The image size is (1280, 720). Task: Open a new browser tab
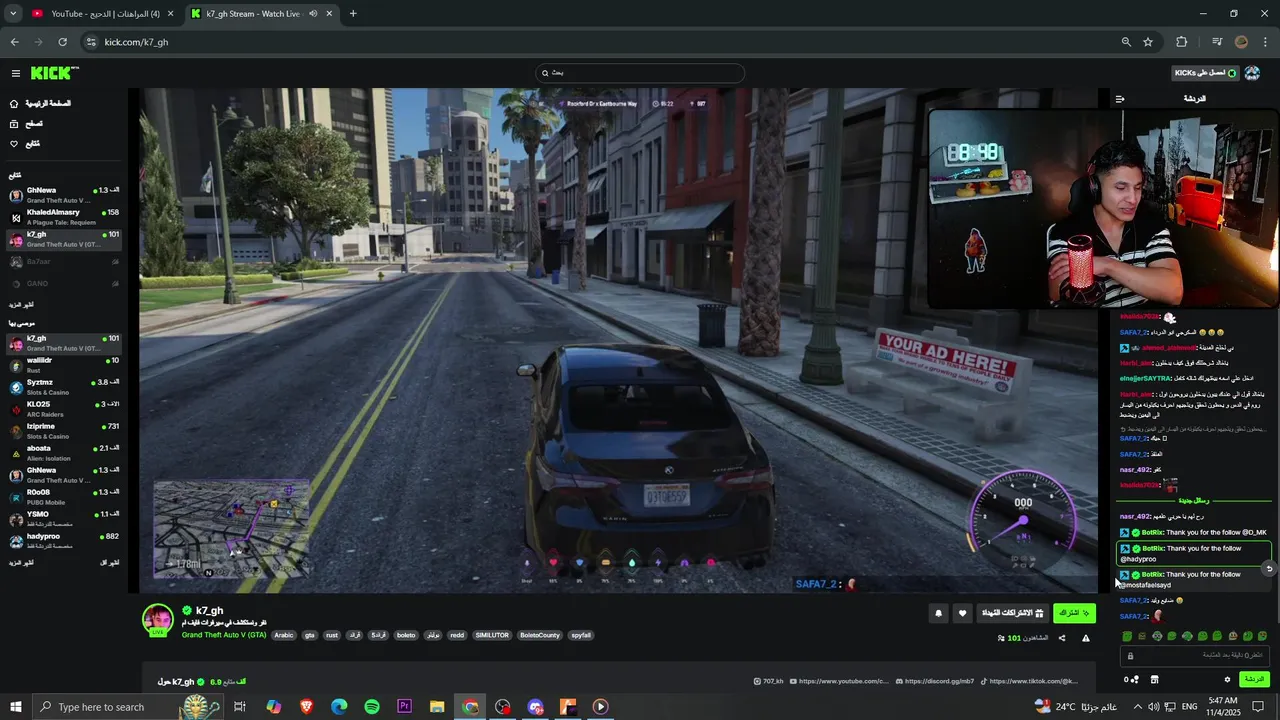click(x=353, y=13)
